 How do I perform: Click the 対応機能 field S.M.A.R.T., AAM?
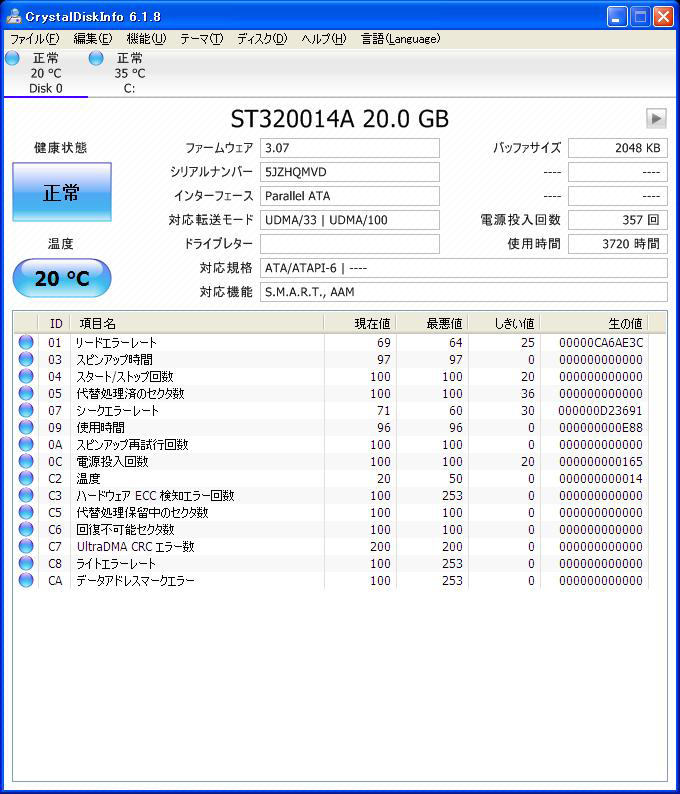click(x=464, y=292)
